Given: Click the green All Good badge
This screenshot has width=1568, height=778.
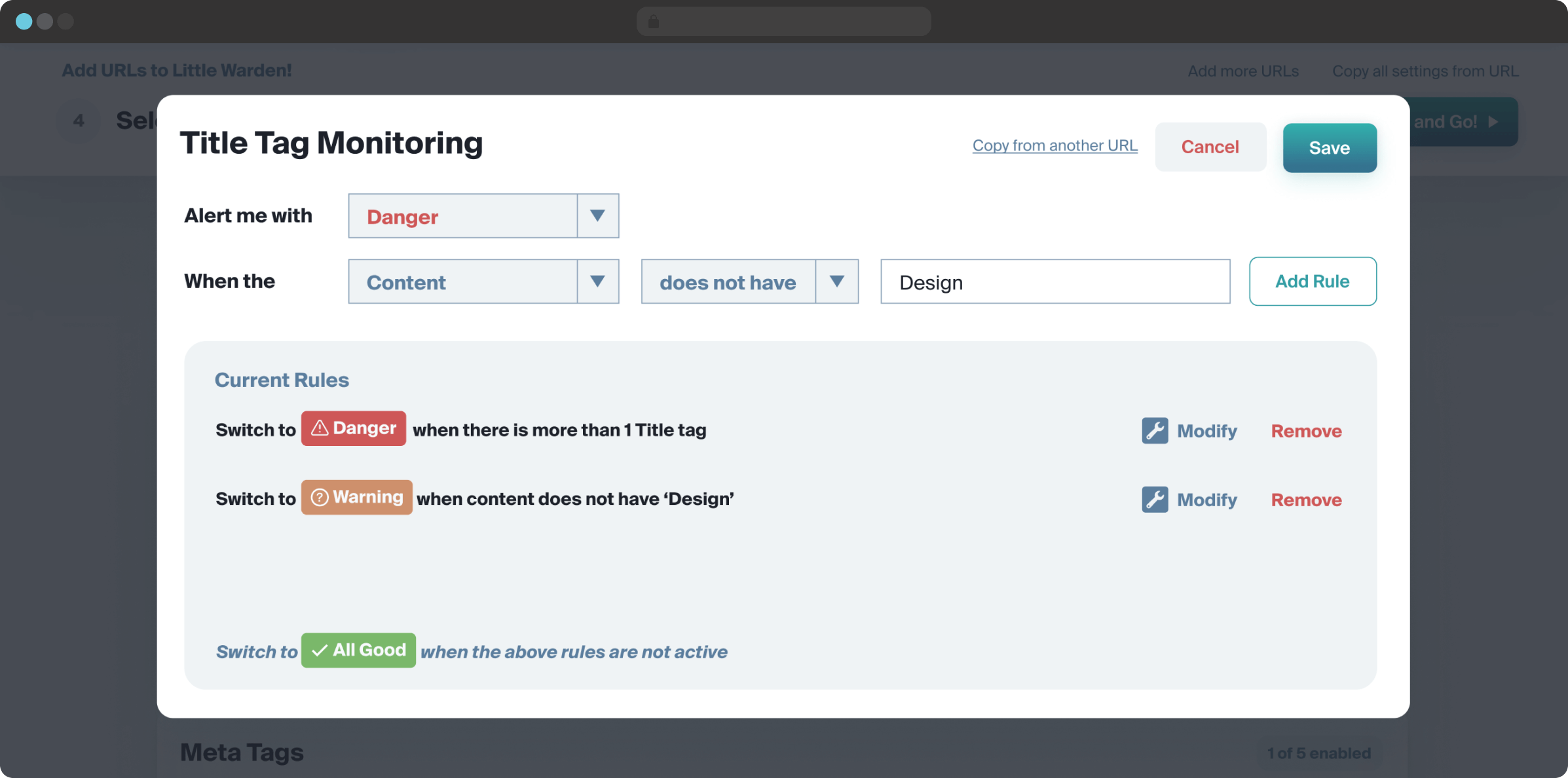Looking at the screenshot, I should (358, 650).
